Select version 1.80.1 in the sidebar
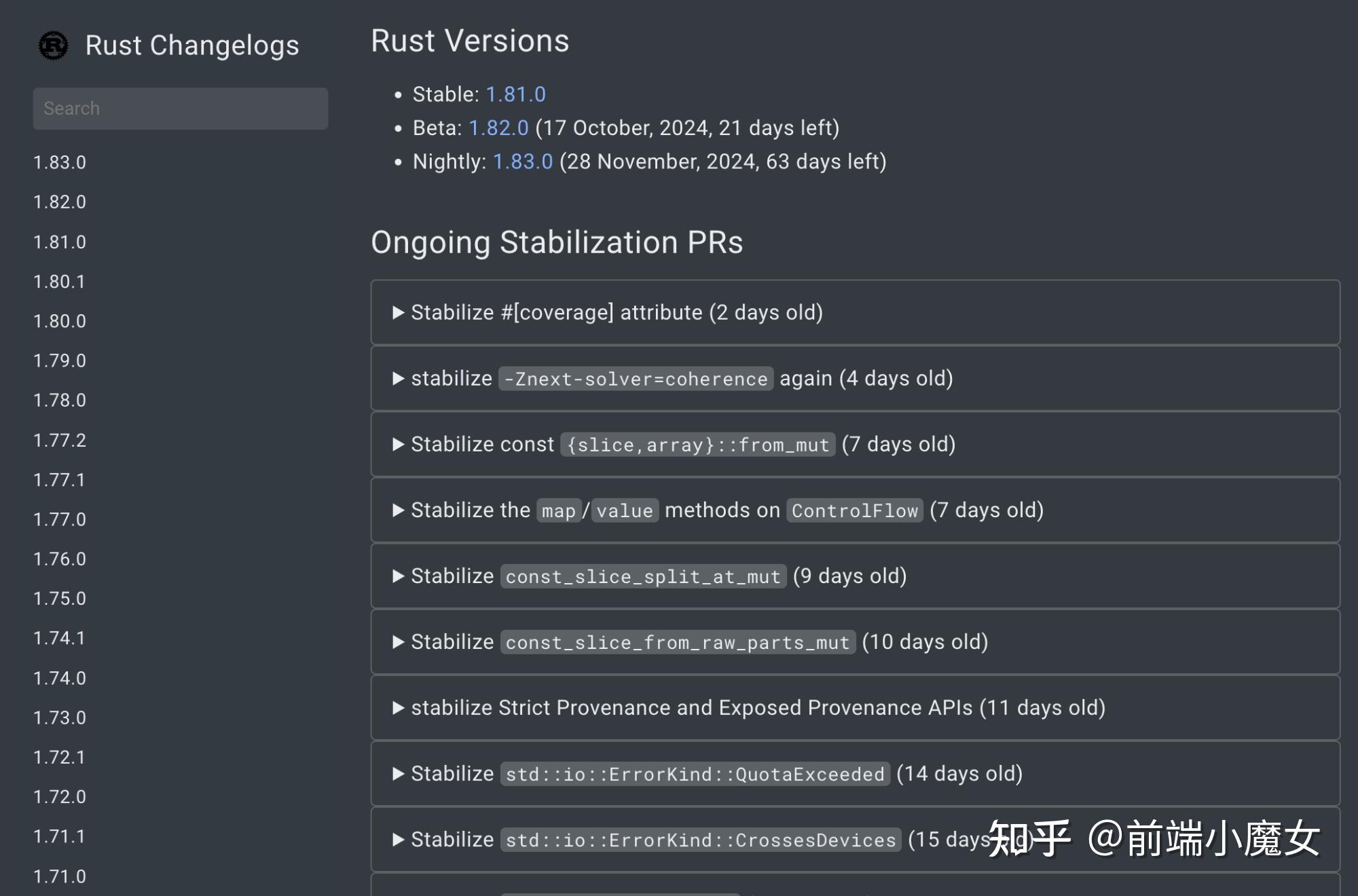This screenshot has height=896, width=1358. pyautogui.click(x=59, y=281)
